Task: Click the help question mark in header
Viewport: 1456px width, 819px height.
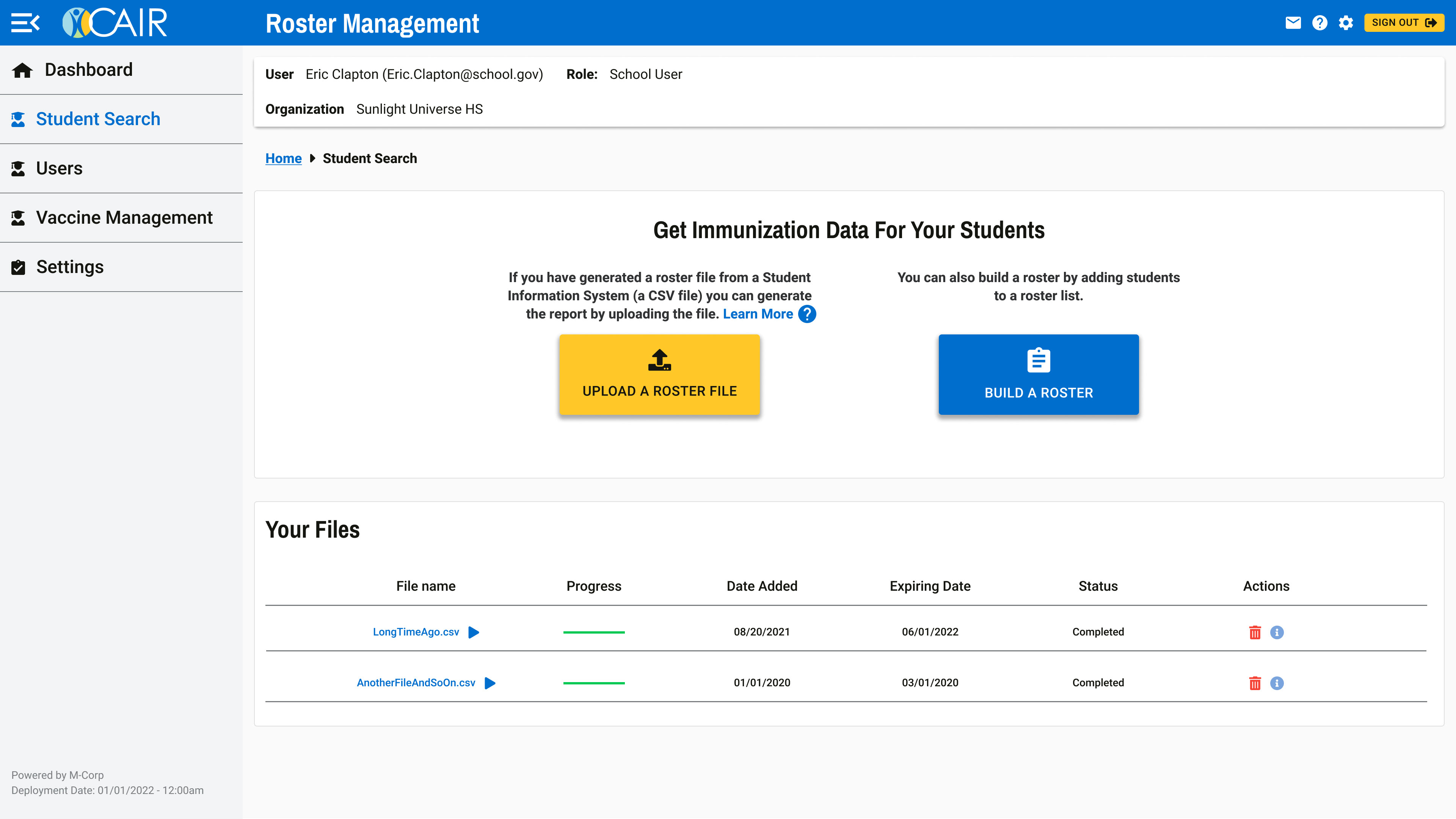Action: [x=1319, y=23]
